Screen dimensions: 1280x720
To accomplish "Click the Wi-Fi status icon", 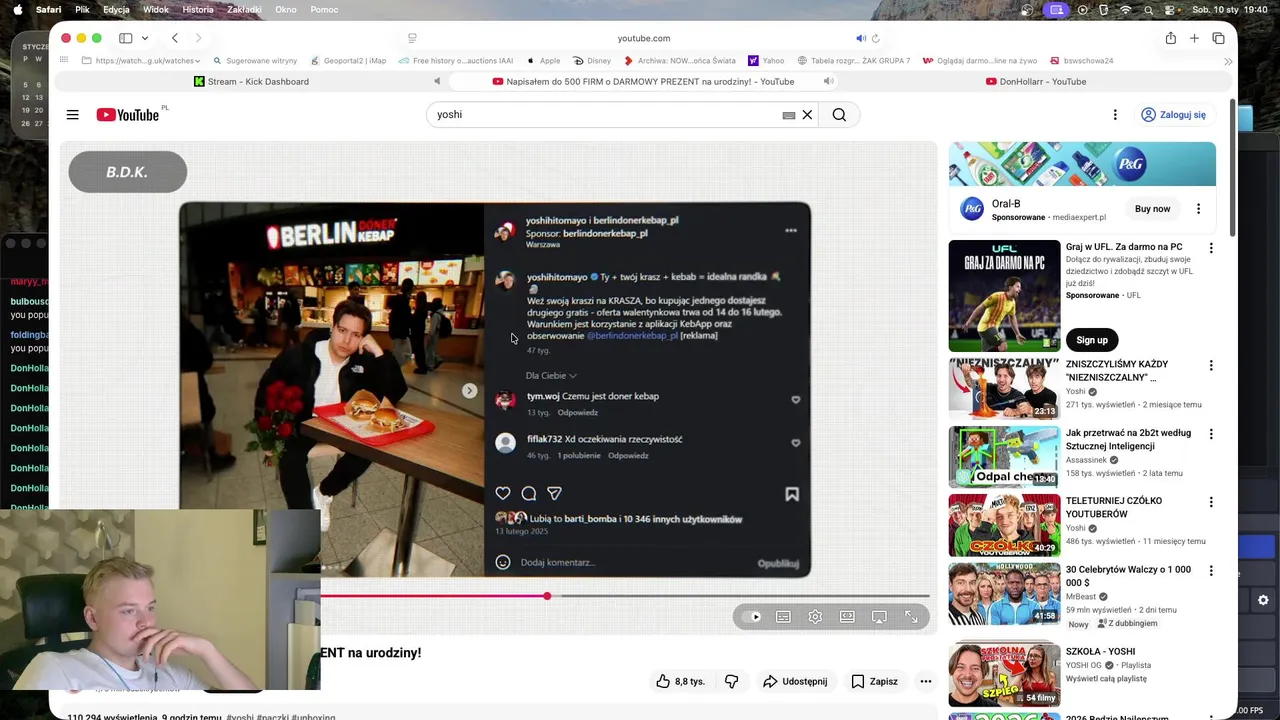I will (1126, 9).
